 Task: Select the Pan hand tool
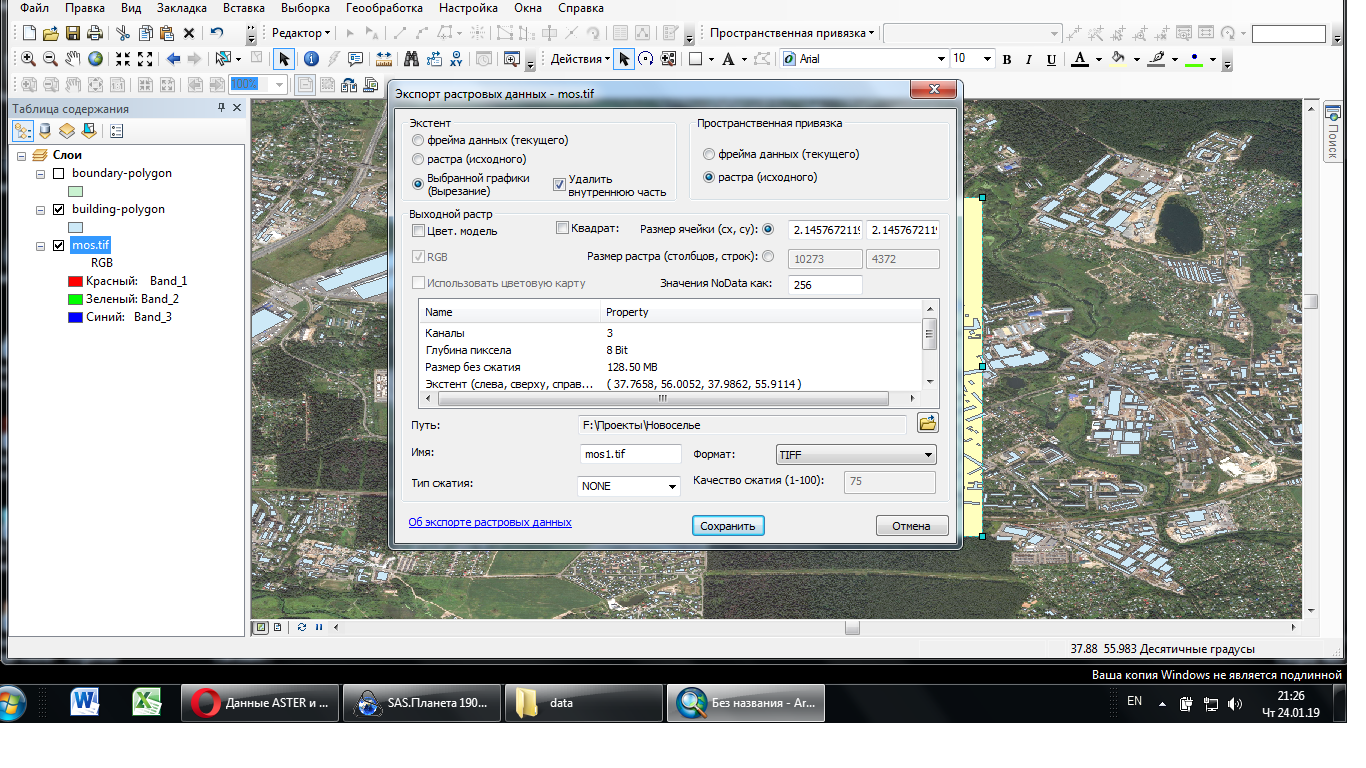point(73,59)
